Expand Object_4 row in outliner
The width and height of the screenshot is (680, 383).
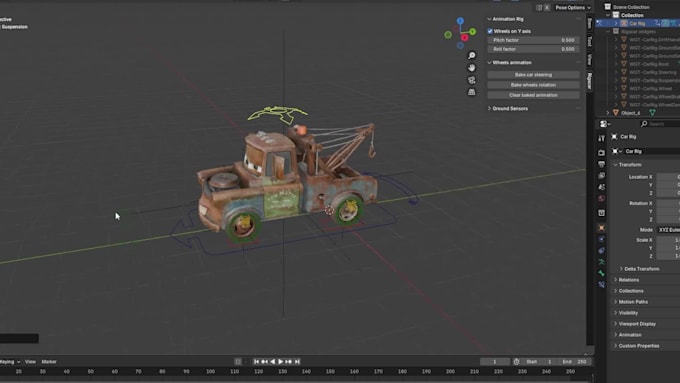(x=608, y=113)
